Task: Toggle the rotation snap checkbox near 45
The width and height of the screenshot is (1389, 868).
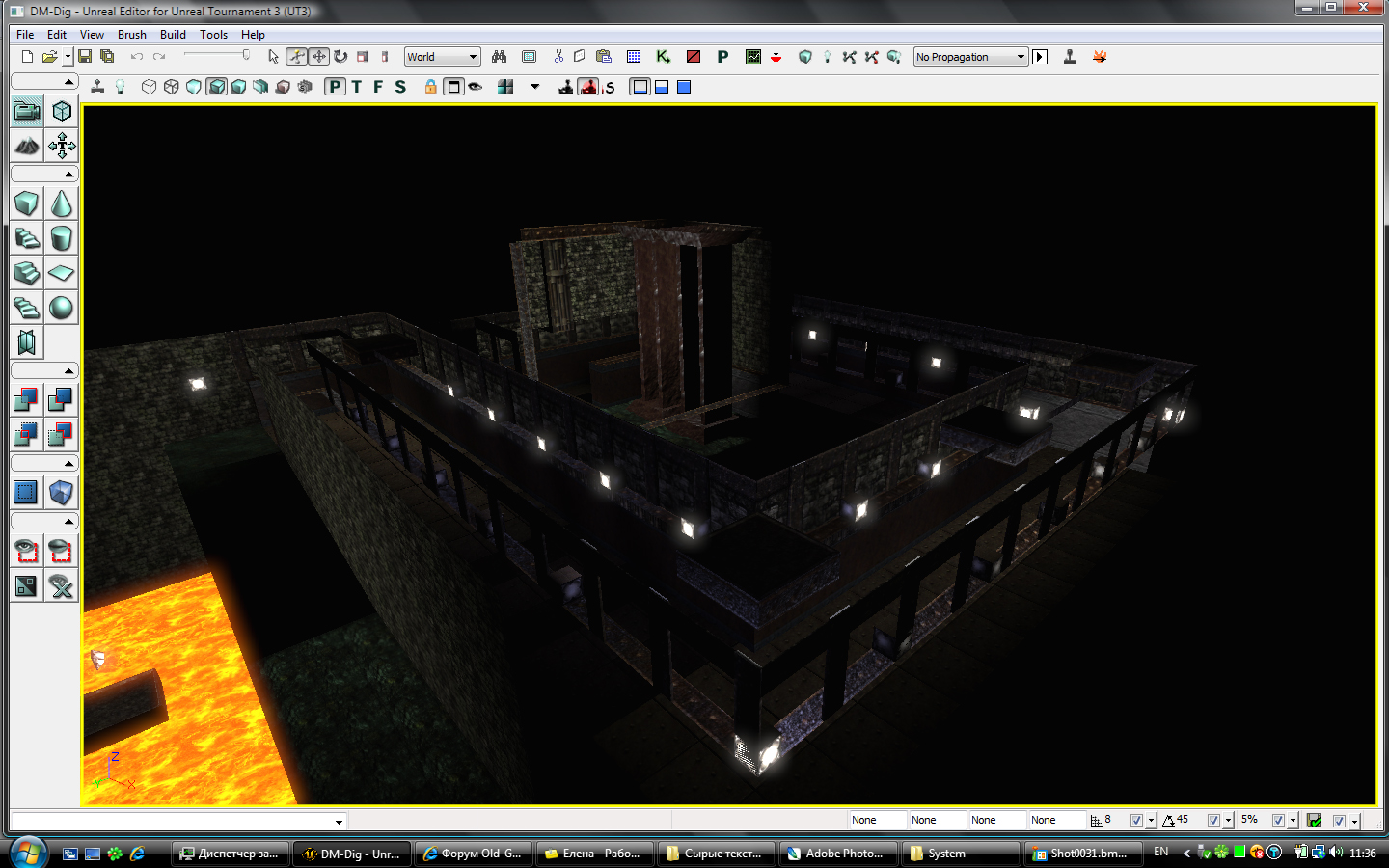Action: tap(1213, 821)
